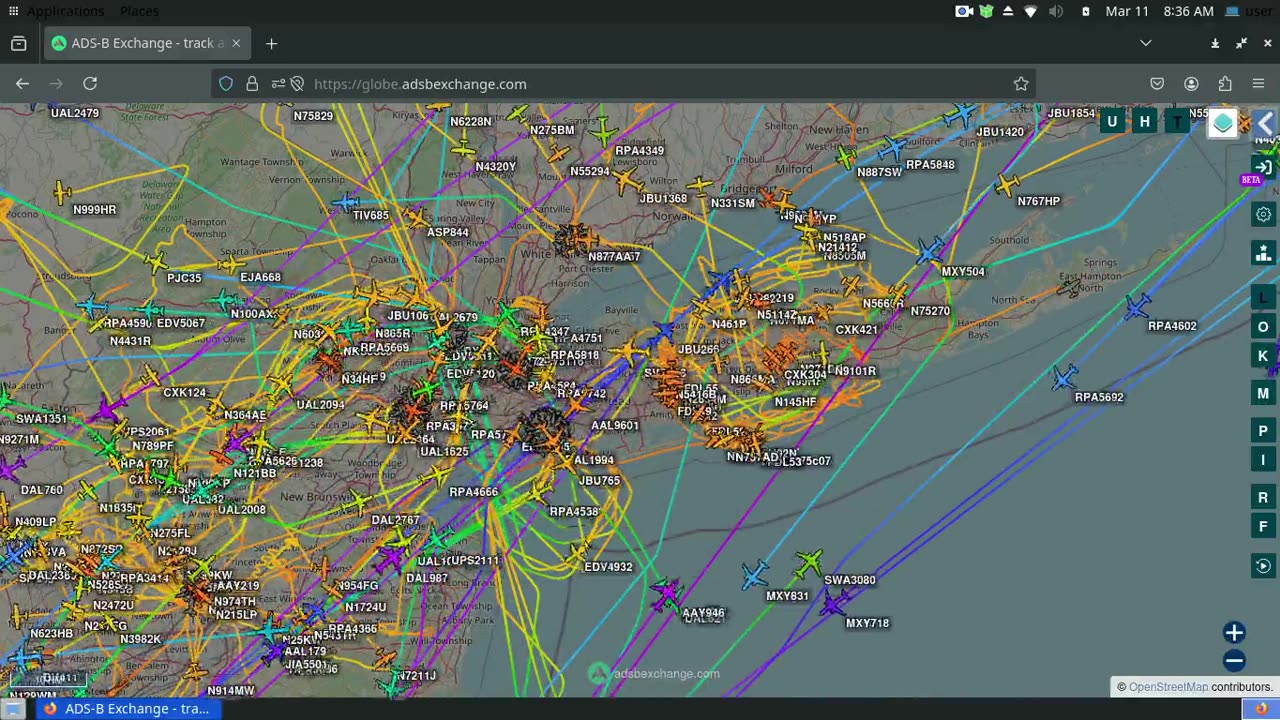Image resolution: width=1280 pixels, height=720 pixels.
Task: Click the UAL2479 flight label
Action: click(x=74, y=113)
